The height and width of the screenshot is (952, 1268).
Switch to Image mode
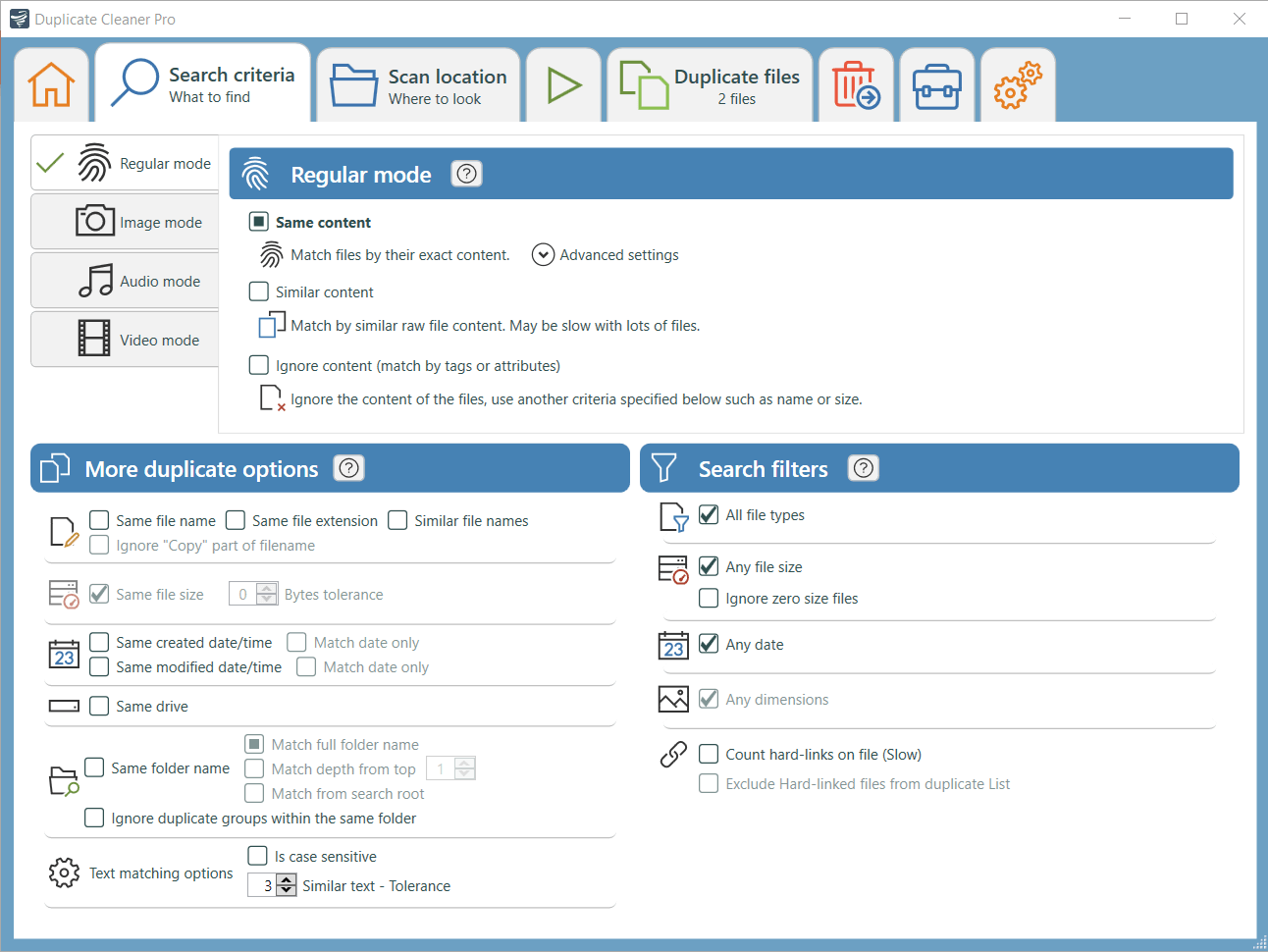(x=124, y=221)
